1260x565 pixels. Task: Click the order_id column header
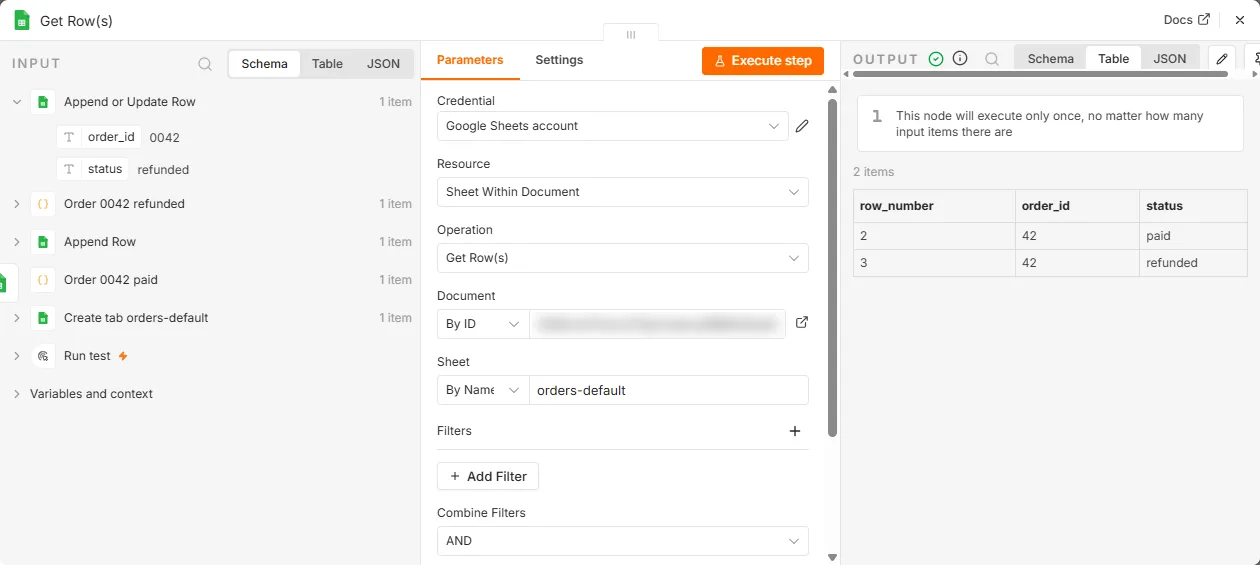coord(1077,206)
